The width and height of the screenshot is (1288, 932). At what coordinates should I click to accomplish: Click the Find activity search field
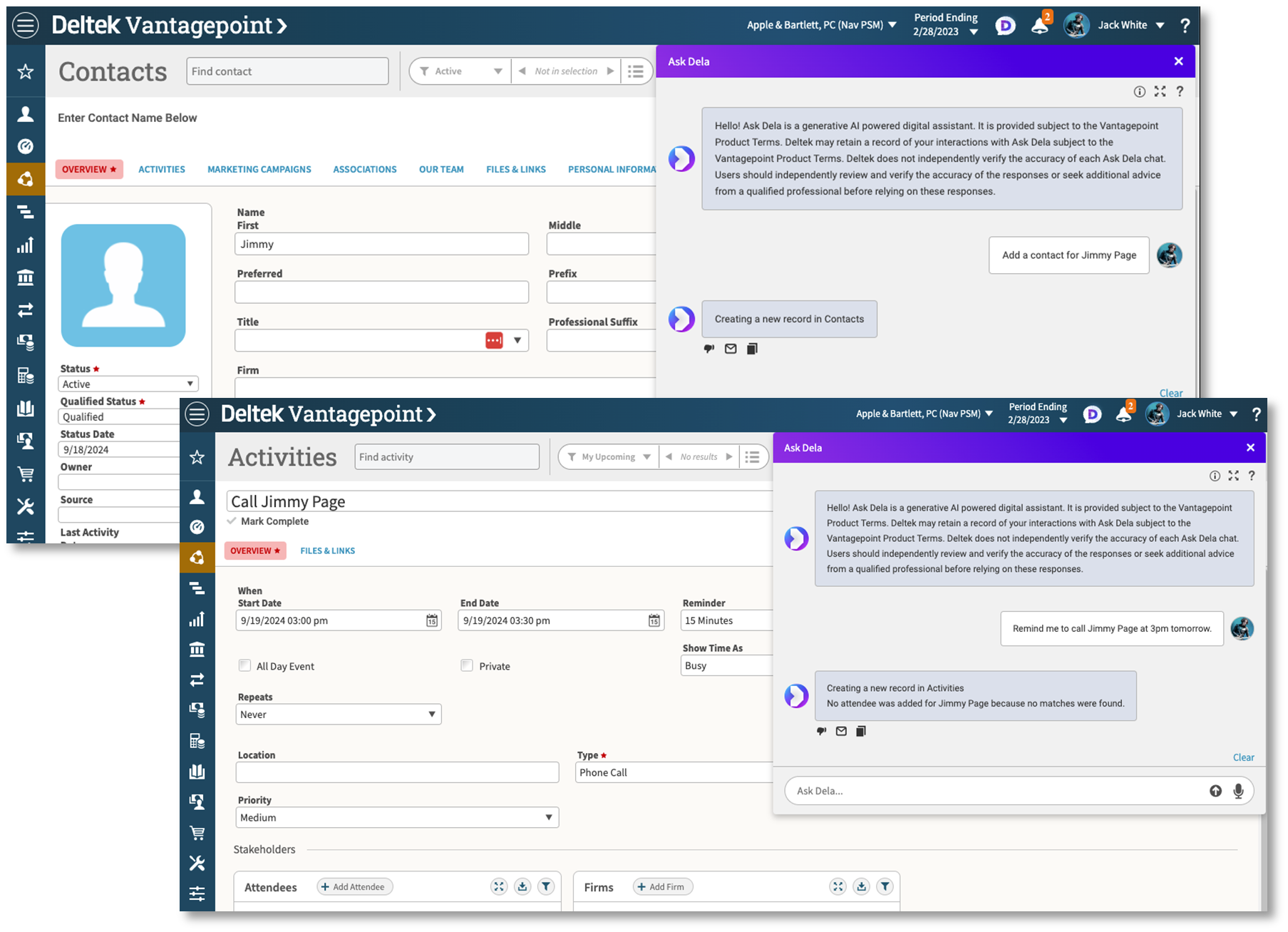(446, 457)
